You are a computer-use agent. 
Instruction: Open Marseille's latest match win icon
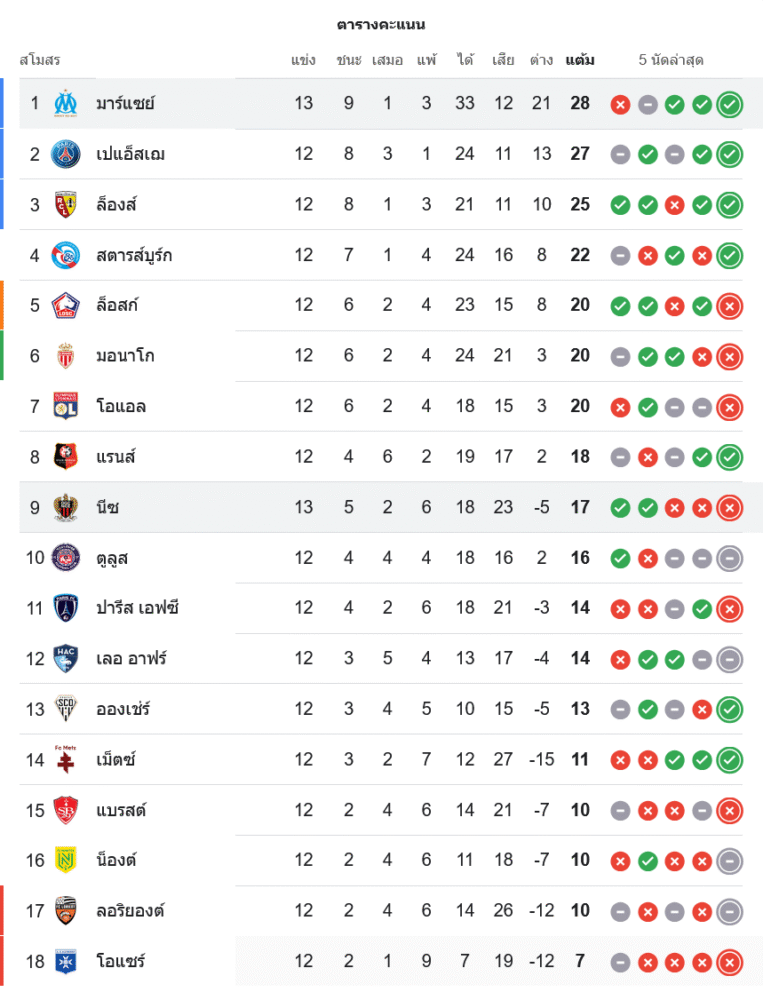pyautogui.click(x=730, y=104)
